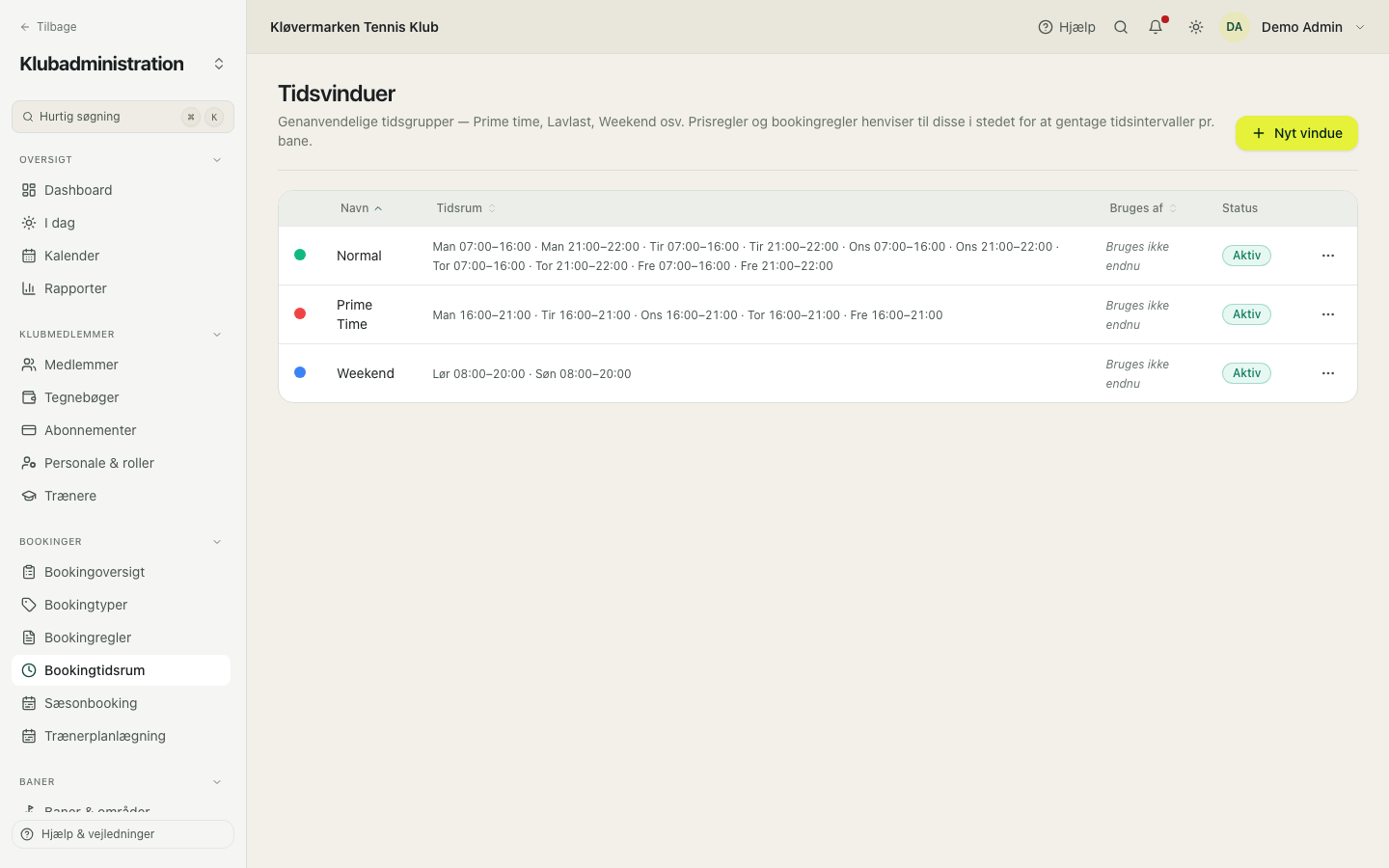
Task: Open the Kalender sidebar page
Action: [121, 256]
